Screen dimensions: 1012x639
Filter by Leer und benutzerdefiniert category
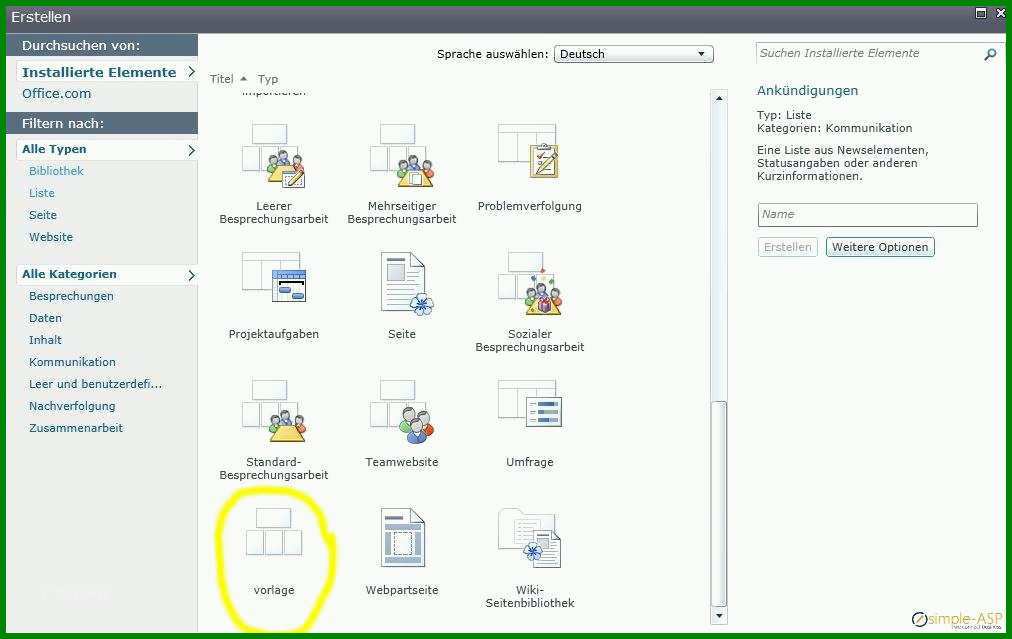[x=96, y=384]
